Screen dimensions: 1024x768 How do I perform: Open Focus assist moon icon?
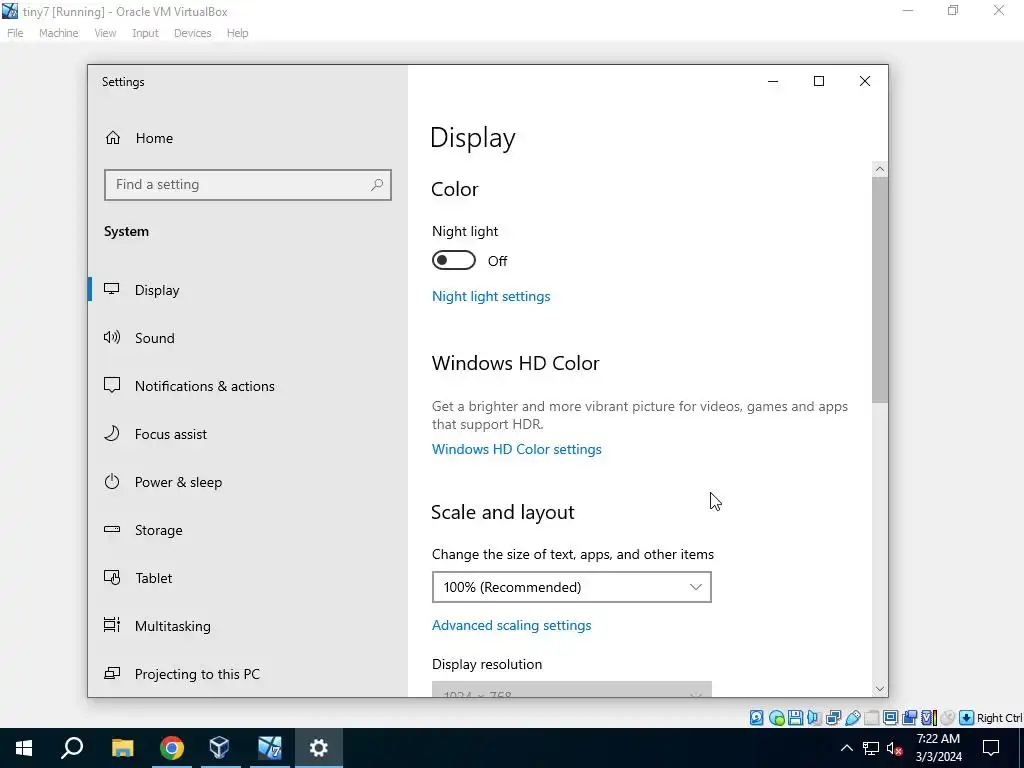(112, 433)
